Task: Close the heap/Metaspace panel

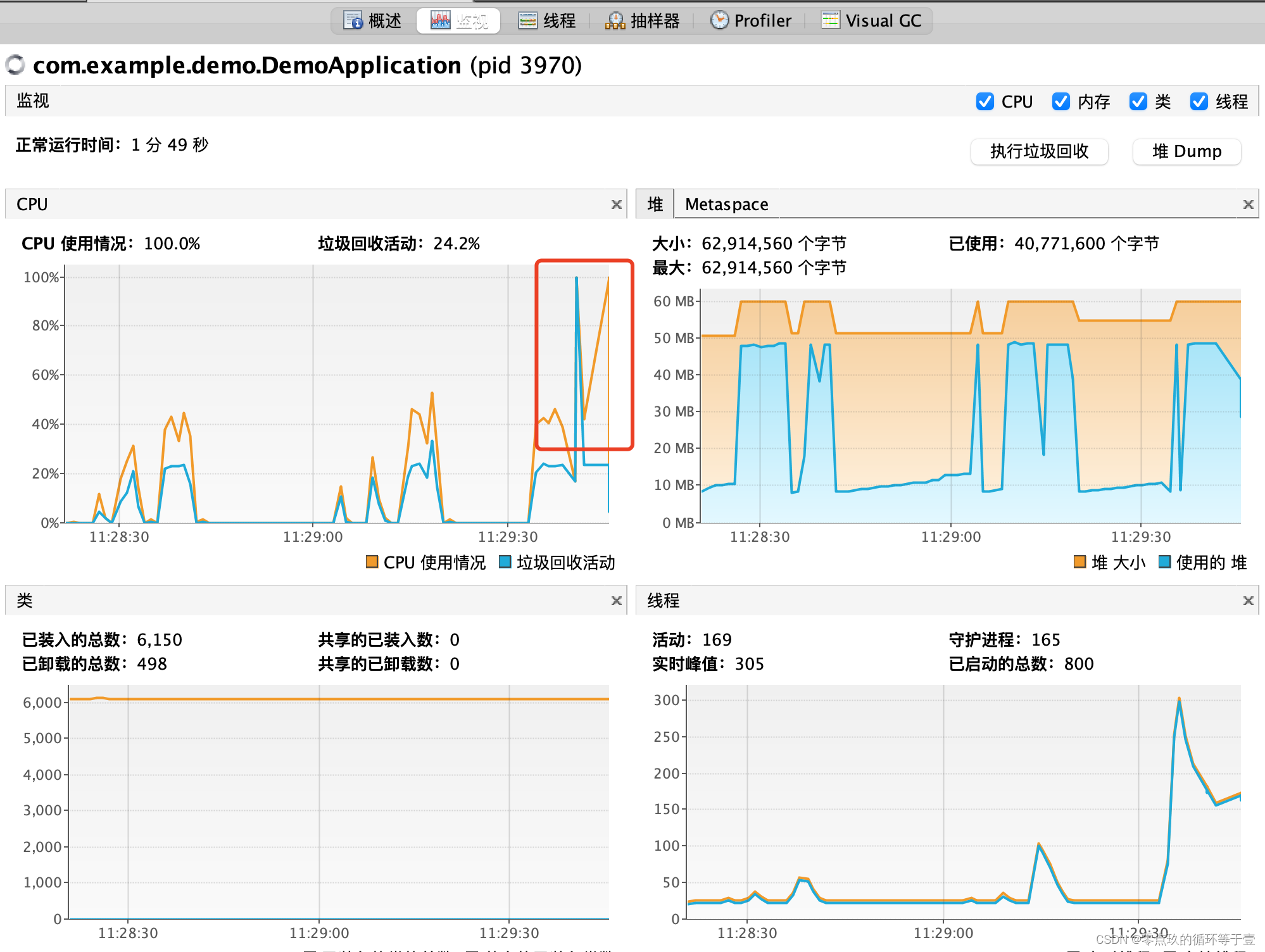Action: [x=1249, y=204]
